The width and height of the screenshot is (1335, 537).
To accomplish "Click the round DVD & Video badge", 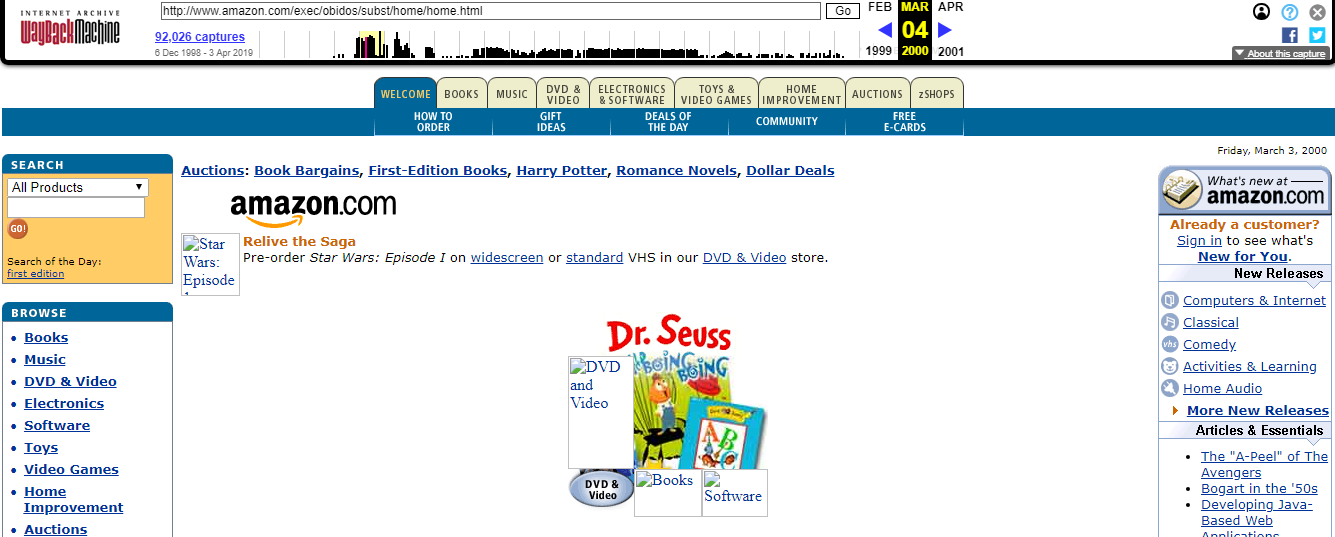I will click(x=602, y=489).
